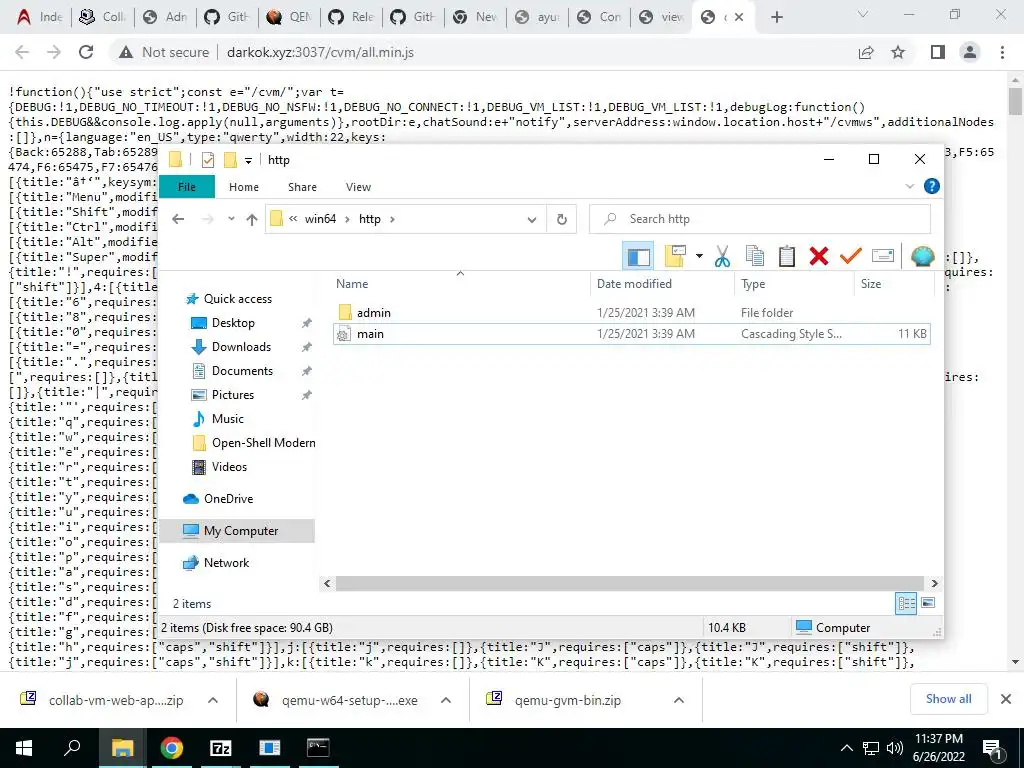Reload the Chrome page
Viewport: 1024px width, 768px height.
tap(86, 52)
